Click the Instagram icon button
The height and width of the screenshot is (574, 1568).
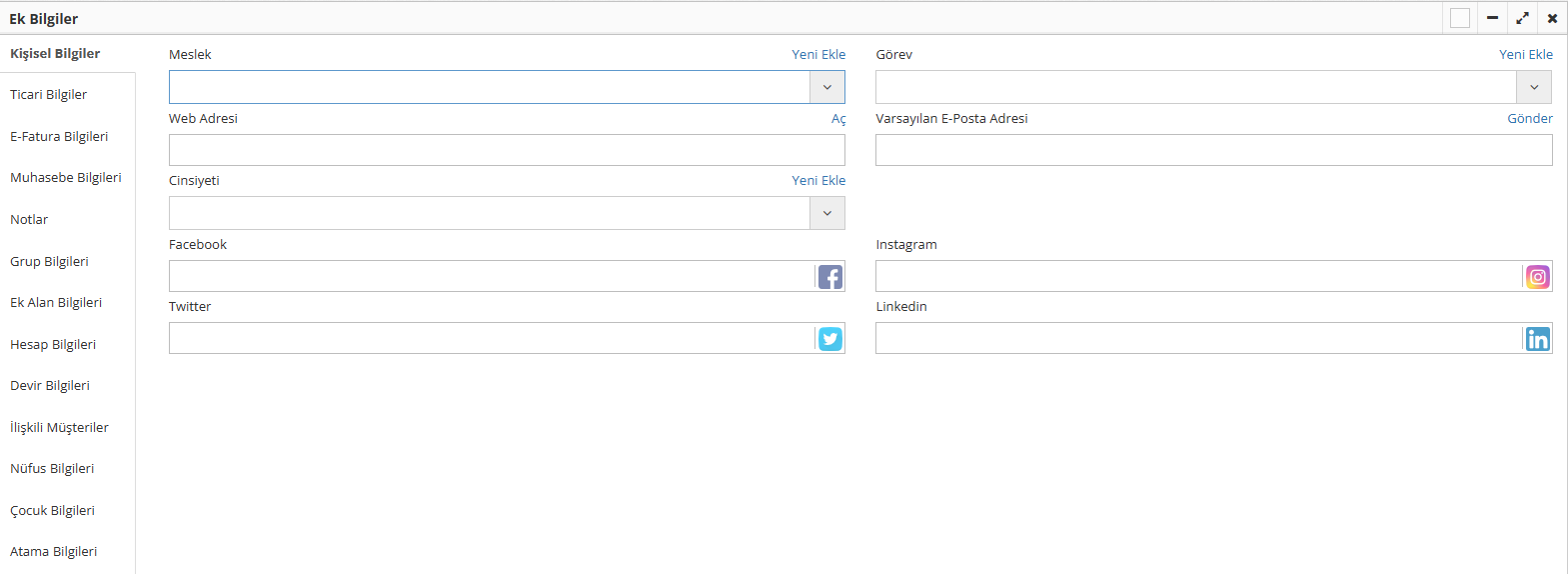click(1537, 277)
